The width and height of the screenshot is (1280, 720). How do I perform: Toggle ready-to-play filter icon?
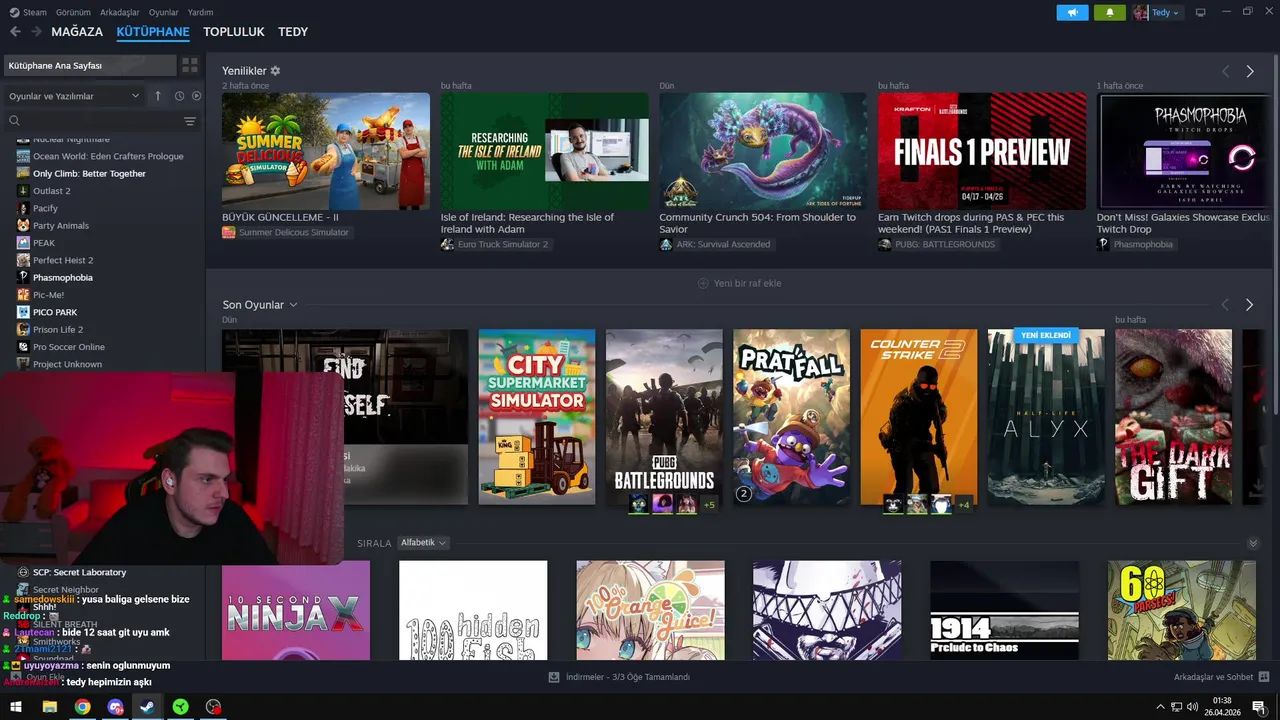(196, 96)
